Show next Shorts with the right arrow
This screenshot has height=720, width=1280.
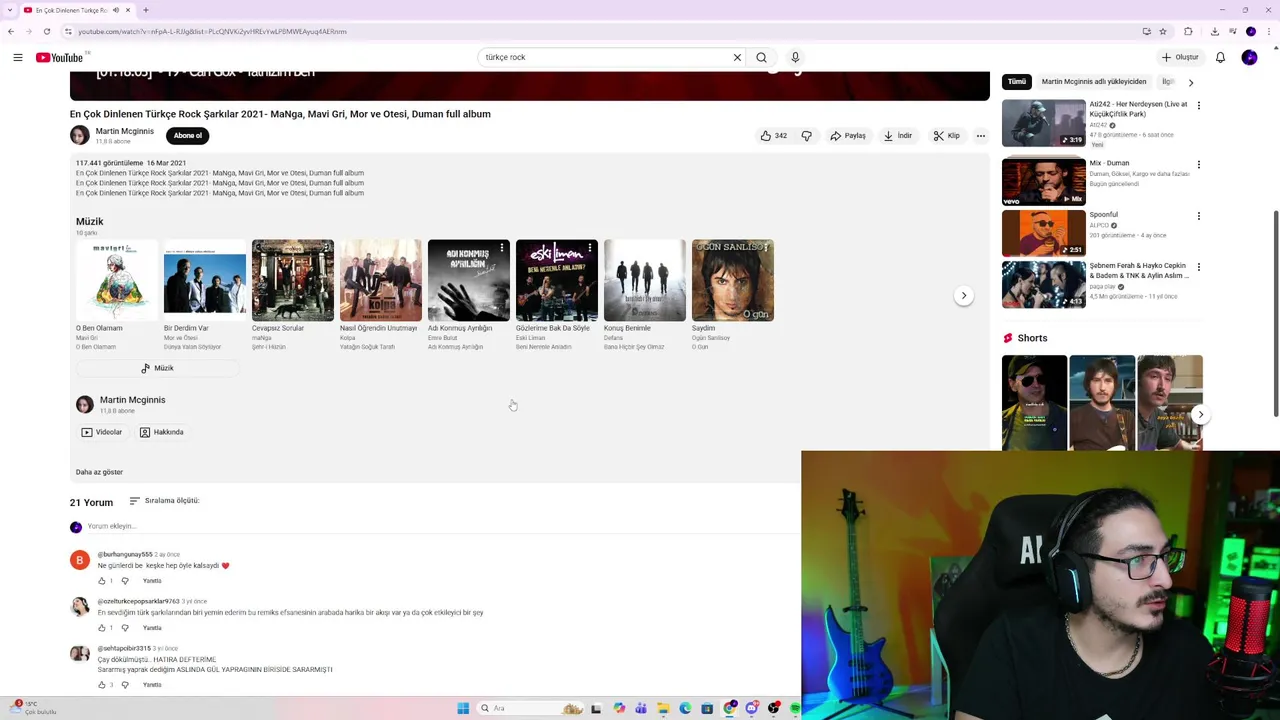(1201, 415)
